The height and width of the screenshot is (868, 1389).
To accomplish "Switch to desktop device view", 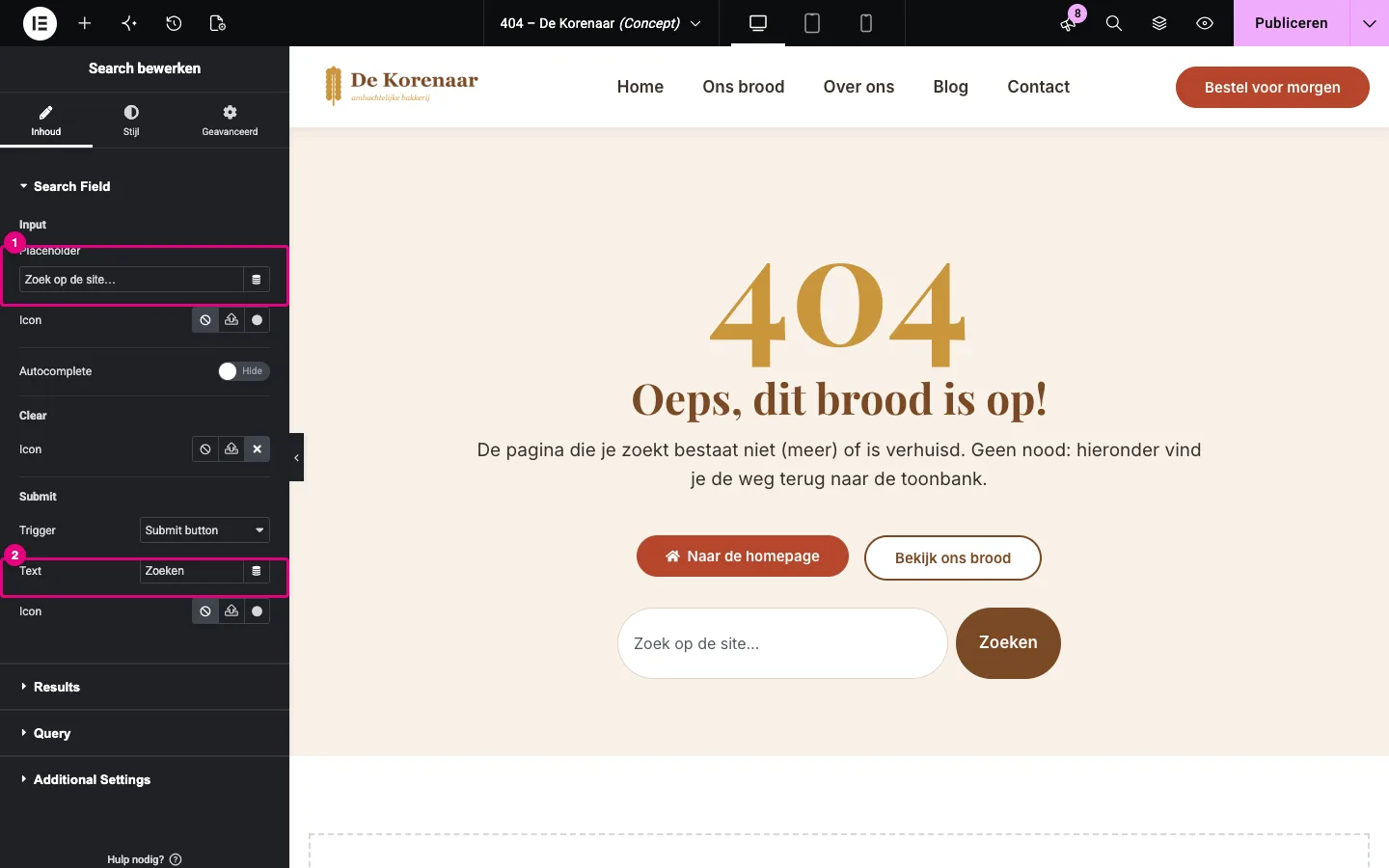I will tap(758, 23).
